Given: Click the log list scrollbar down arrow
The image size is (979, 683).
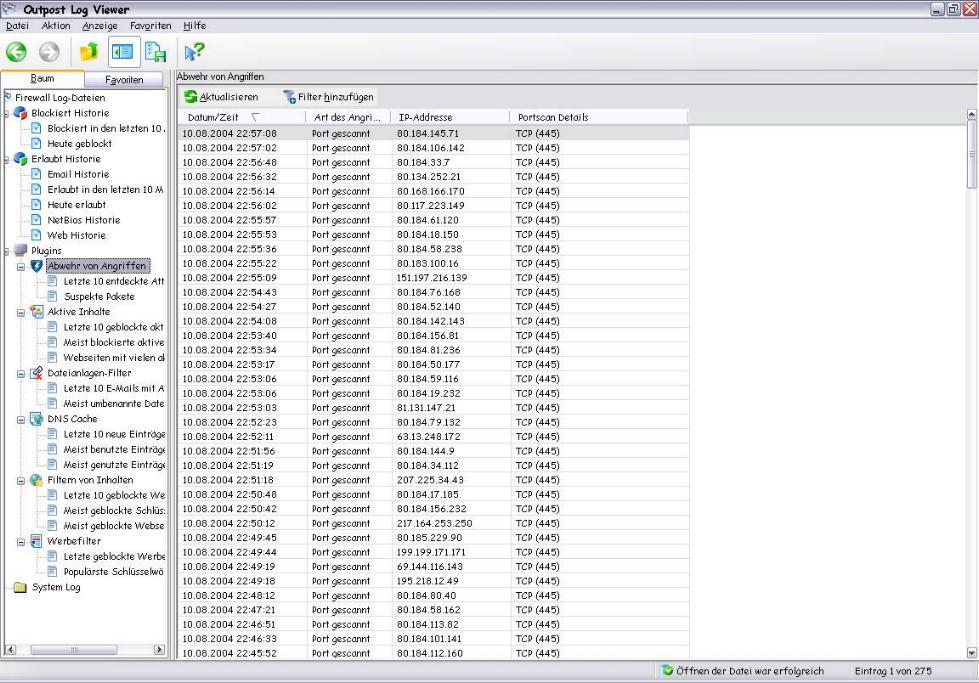Looking at the screenshot, I should pyautogui.click(x=972, y=653).
